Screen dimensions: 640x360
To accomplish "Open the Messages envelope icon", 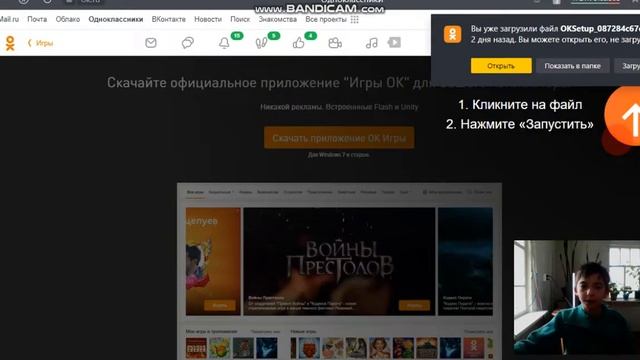I will pyautogui.click(x=151, y=42).
